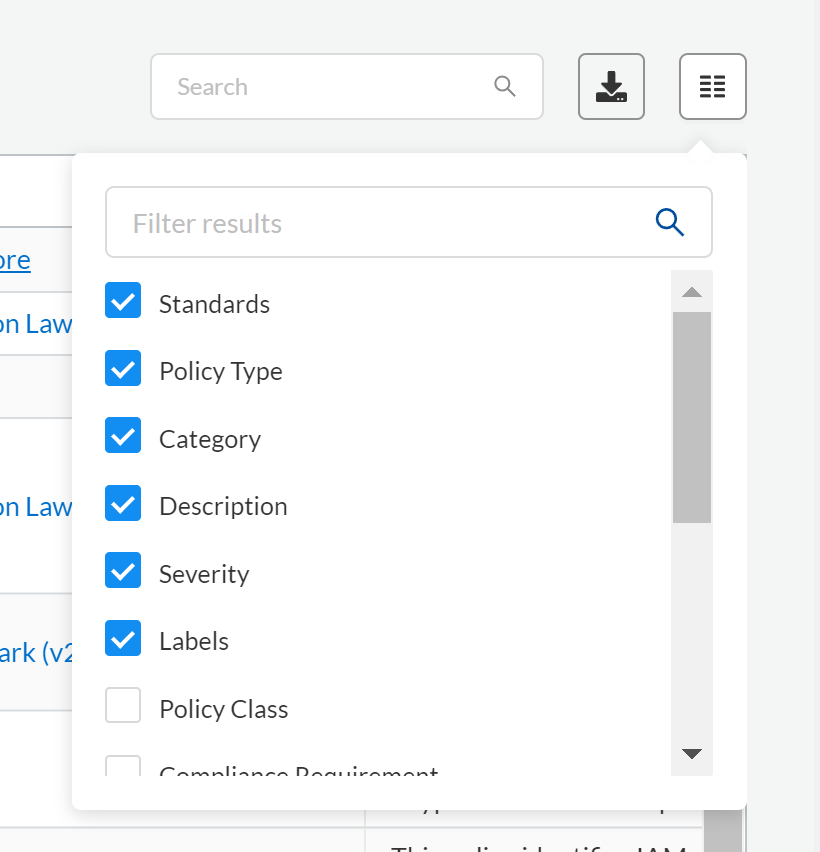Focus the Filter results input field
This screenshot has height=852, width=820.
coord(380,223)
